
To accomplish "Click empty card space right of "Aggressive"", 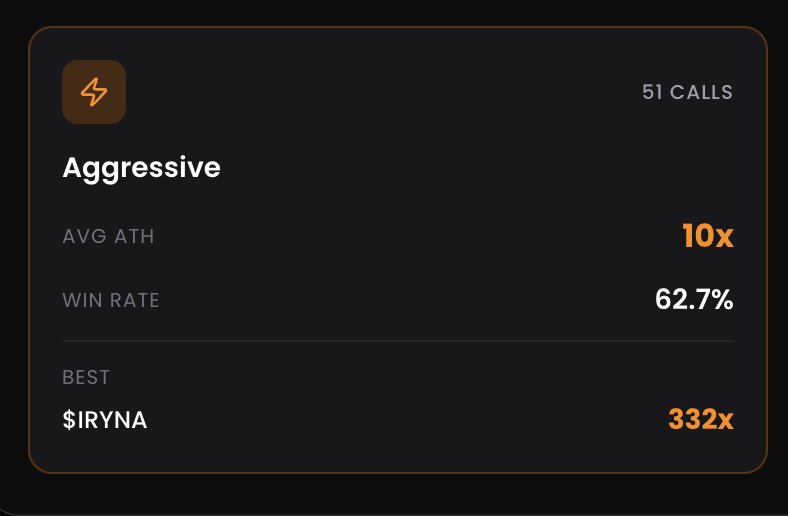I will coord(450,167).
